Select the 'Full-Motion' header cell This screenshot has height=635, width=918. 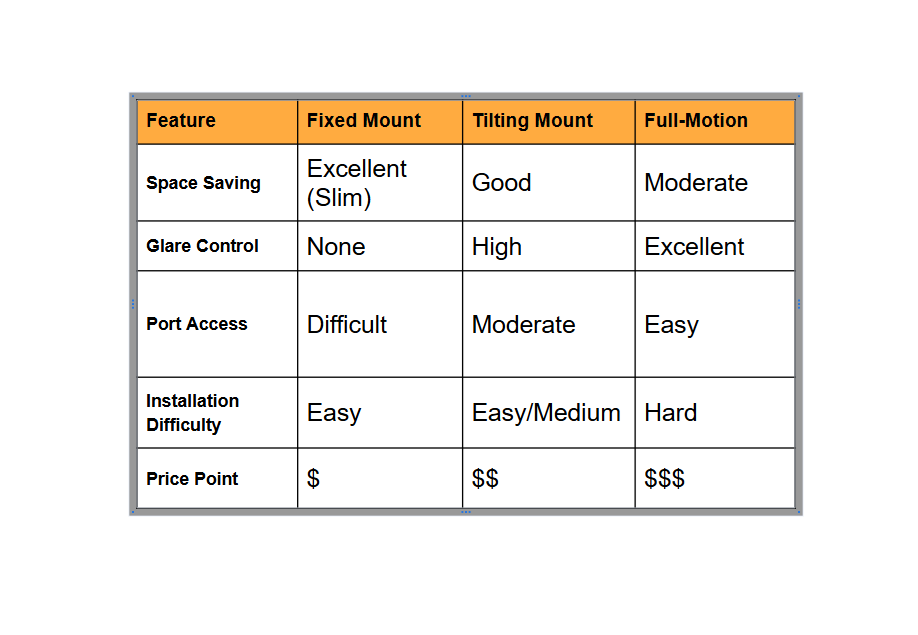(715, 122)
